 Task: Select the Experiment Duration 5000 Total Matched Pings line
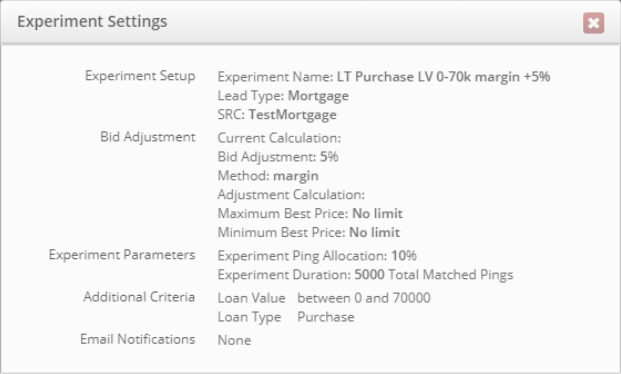[x=366, y=275]
